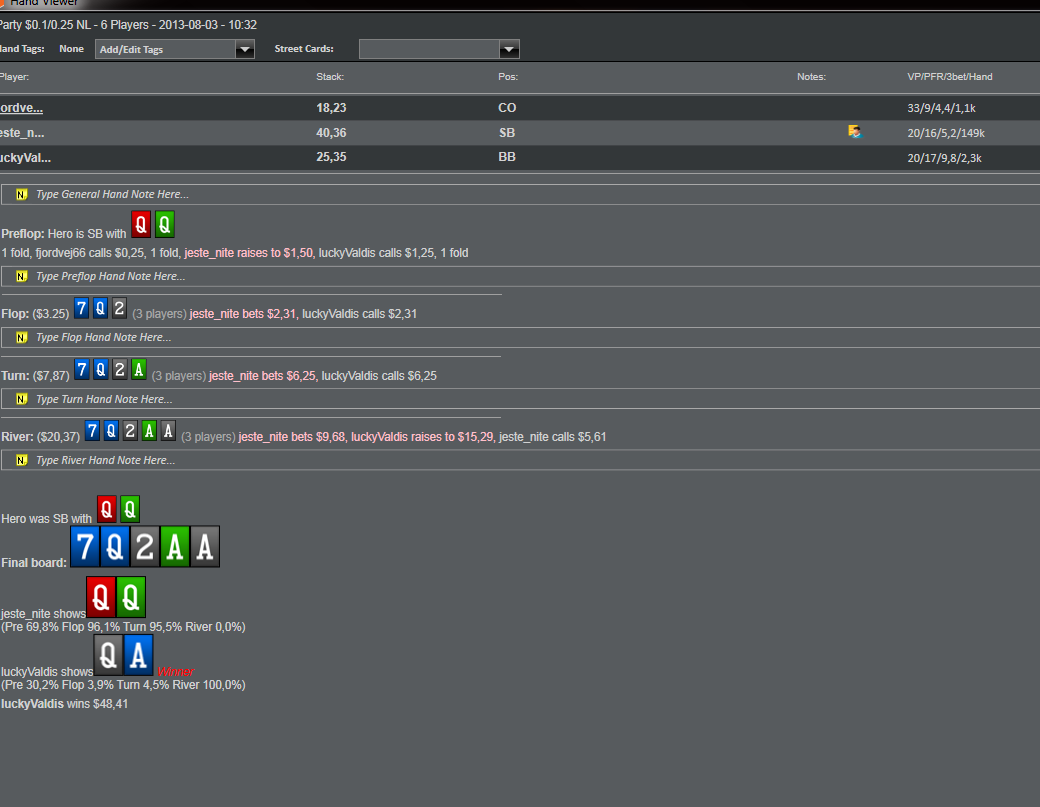This screenshot has height=807, width=1040.
Task: Click the jeste_nite equity percentages line
Action: coord(123,627)
